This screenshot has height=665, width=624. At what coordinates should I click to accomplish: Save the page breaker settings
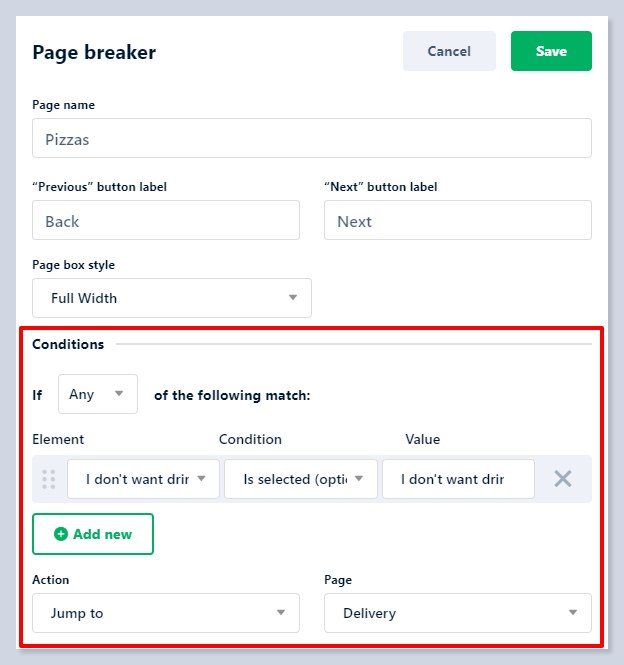click(x=551, y=51)
